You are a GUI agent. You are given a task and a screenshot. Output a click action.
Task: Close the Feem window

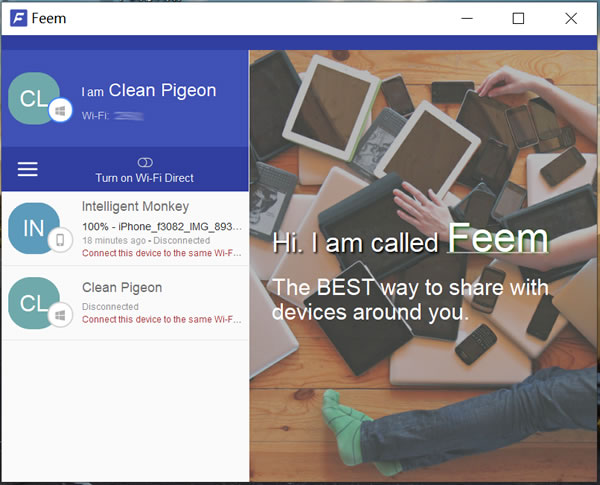[x=571, y=18]
